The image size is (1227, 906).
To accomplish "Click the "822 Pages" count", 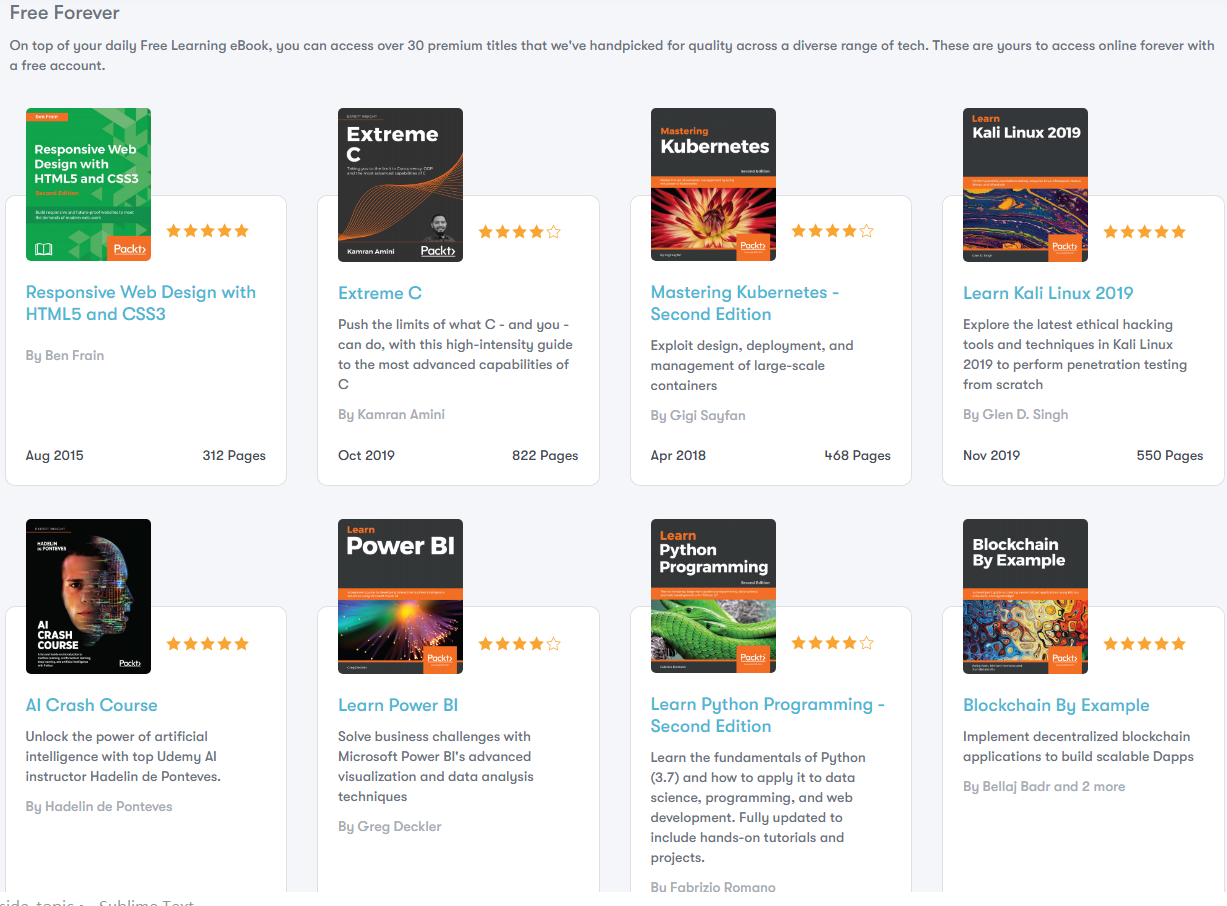I will click(x=545, y=455).
